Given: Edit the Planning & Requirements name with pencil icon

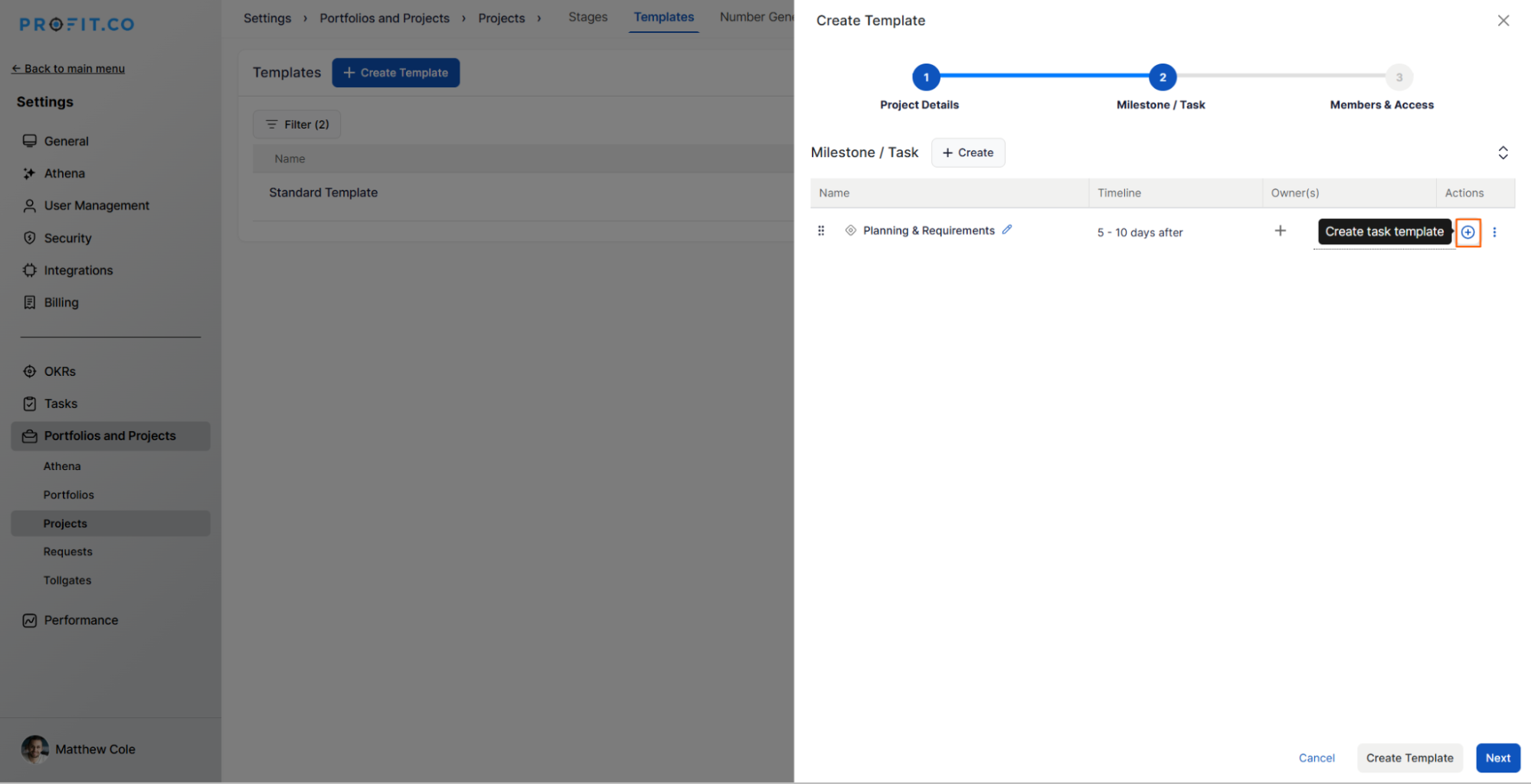Looking at the screenshot, I should coord(1007,230).
